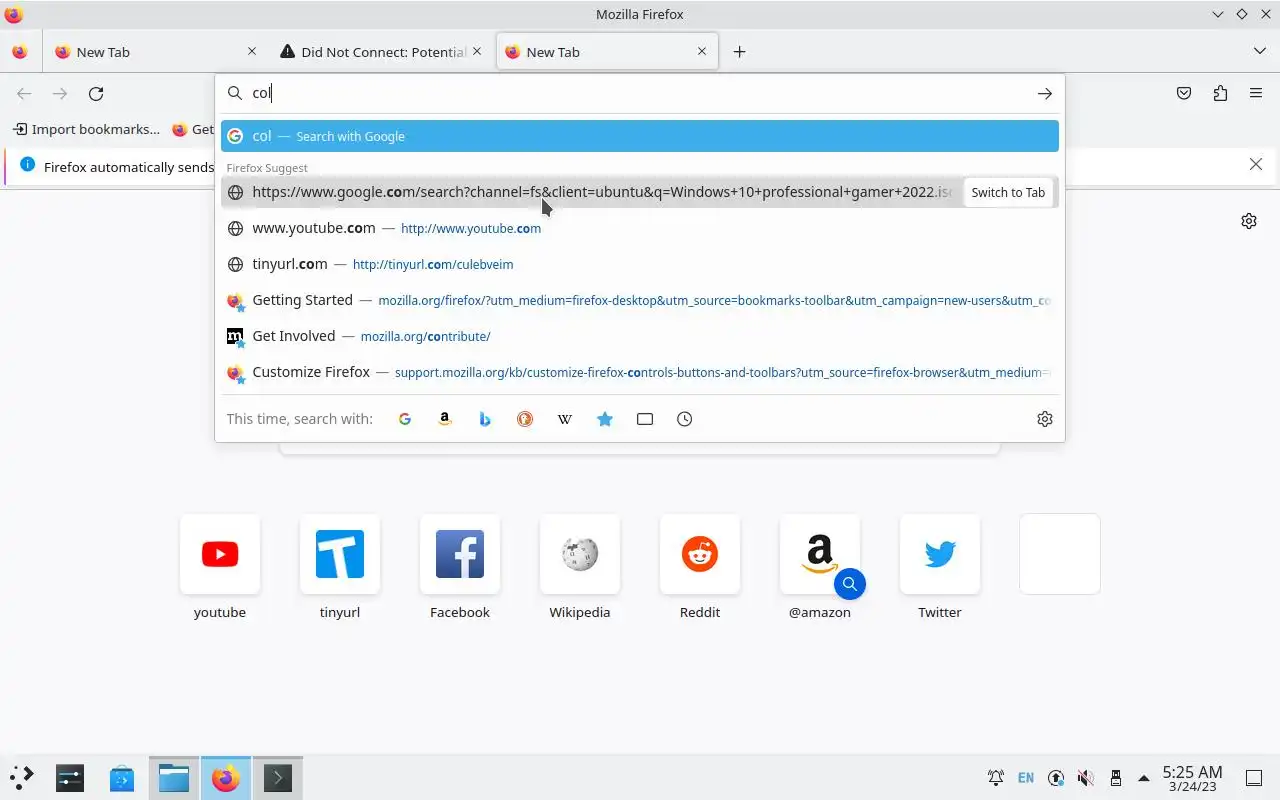Viewport: 1280px width, 800px height.
Task: Click EN keyboard layout indicator
Action: (x=1026, y=777)
